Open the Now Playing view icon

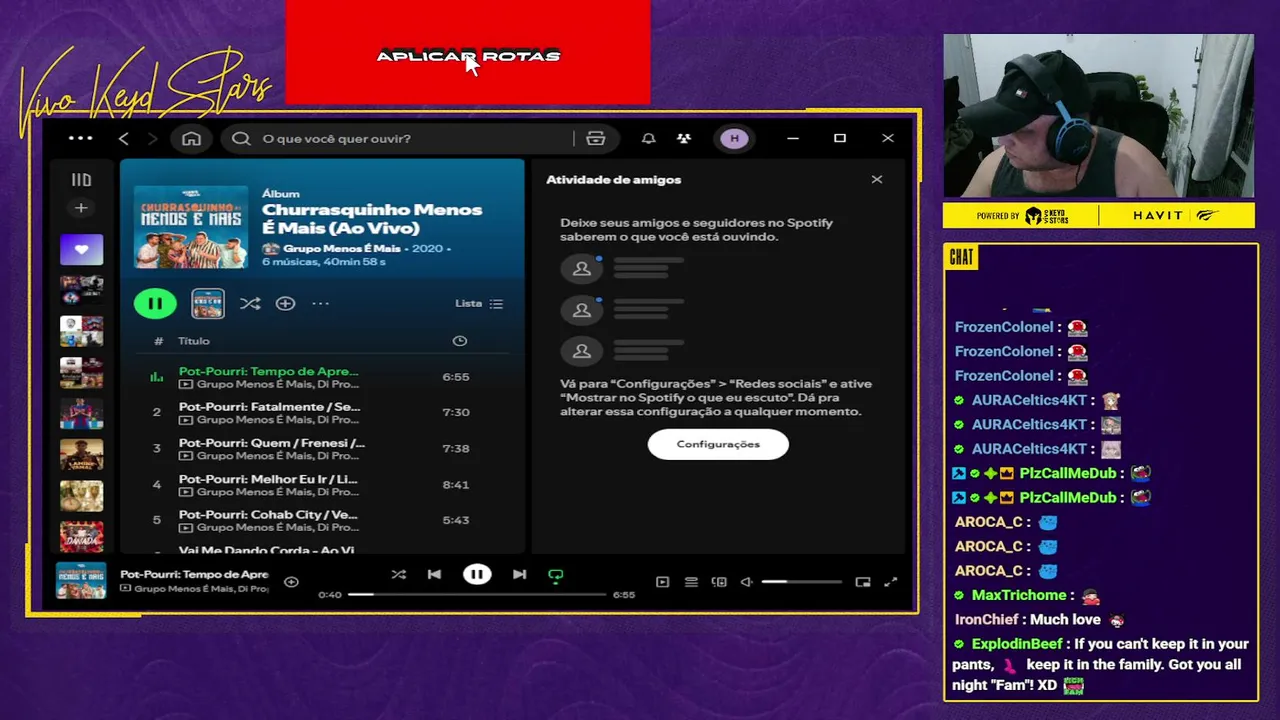point(662,582)
